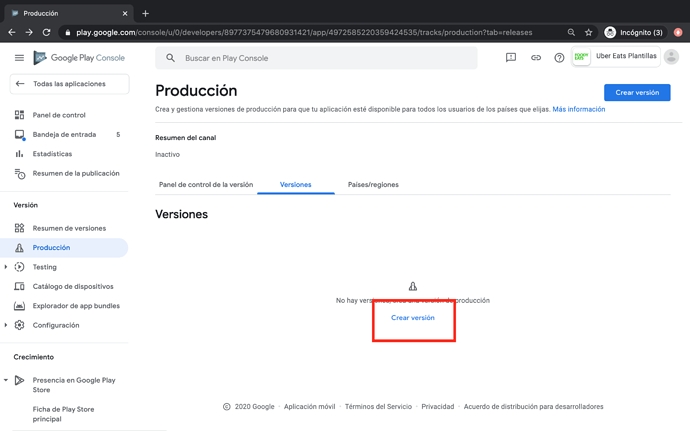
Task: Go back to Todas las aplicaciones
Action: (x=68, y=84)
